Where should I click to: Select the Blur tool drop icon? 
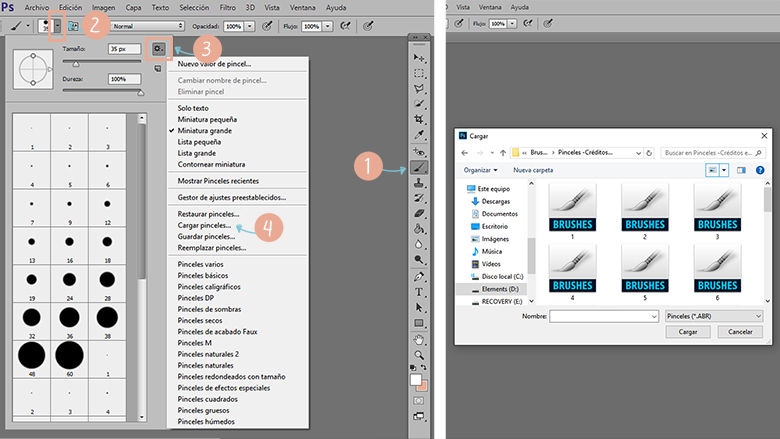tap(419, 245)
